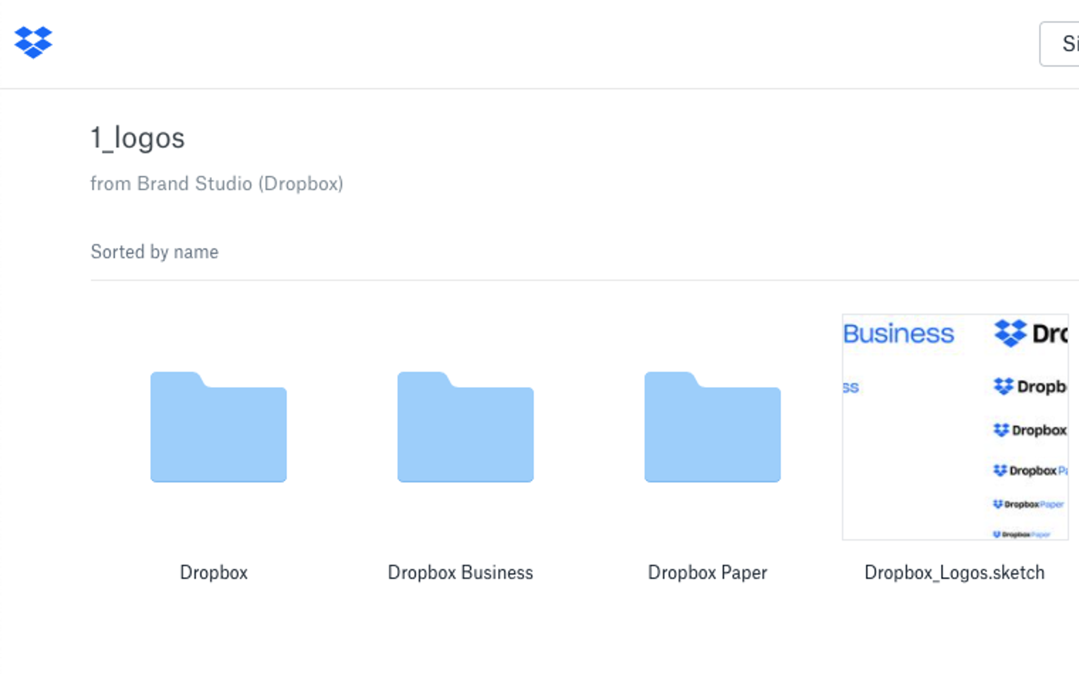Open the Dropbox Business folder icon
This screenshot has height=674, width=1079.
point(466,427)
